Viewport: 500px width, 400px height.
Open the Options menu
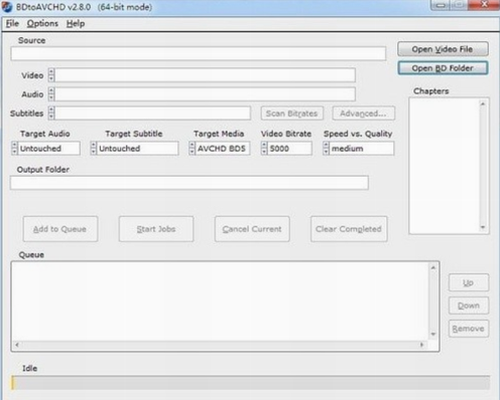click(42, 24)
